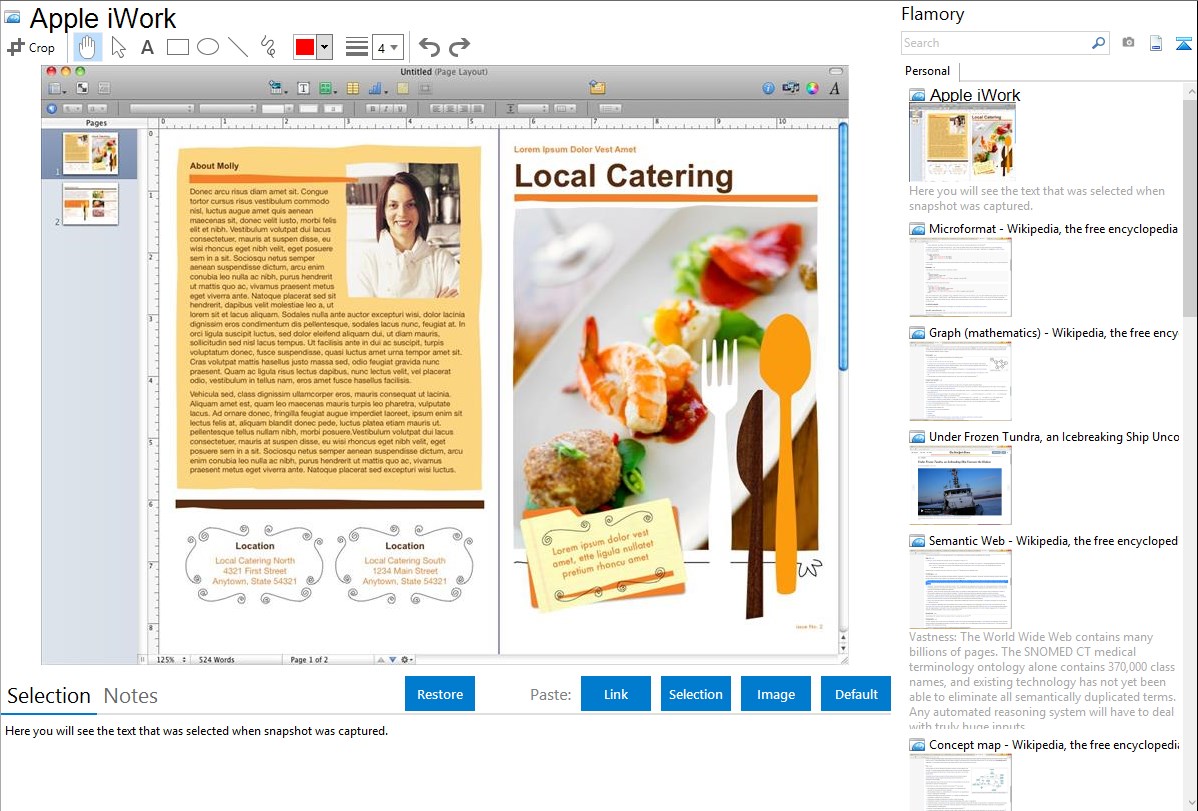Screen dimensions: 1198x811
Task: Open the Shapes menu in Pages
Action: coord(327,89)
